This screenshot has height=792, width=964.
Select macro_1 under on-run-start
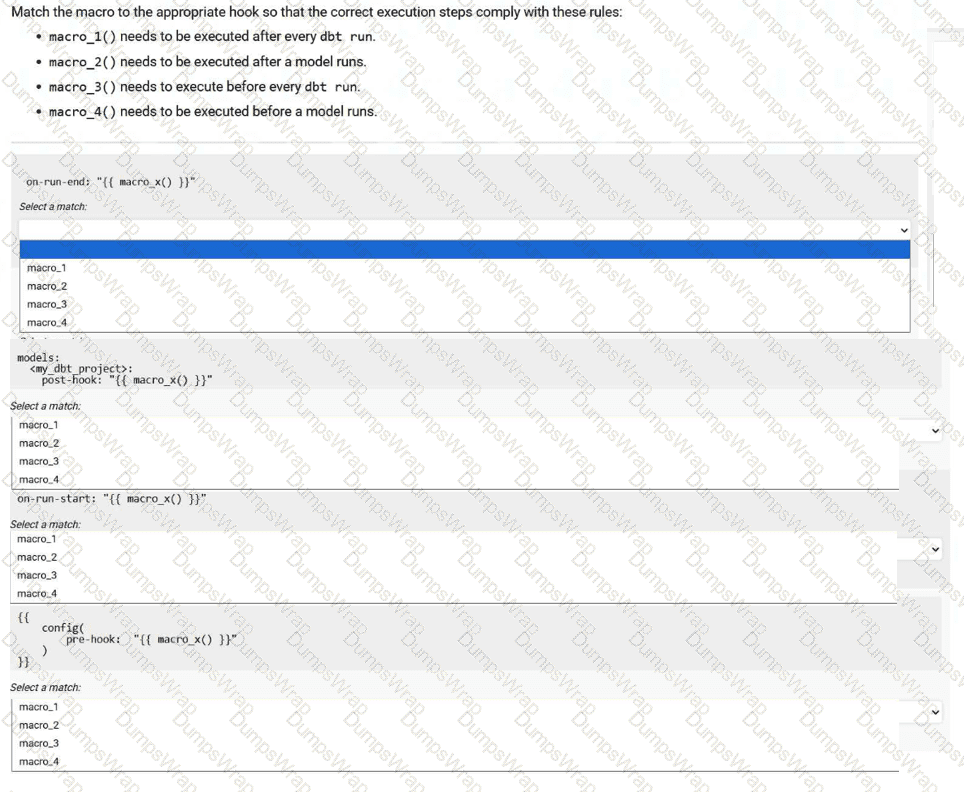click(37, 539)
